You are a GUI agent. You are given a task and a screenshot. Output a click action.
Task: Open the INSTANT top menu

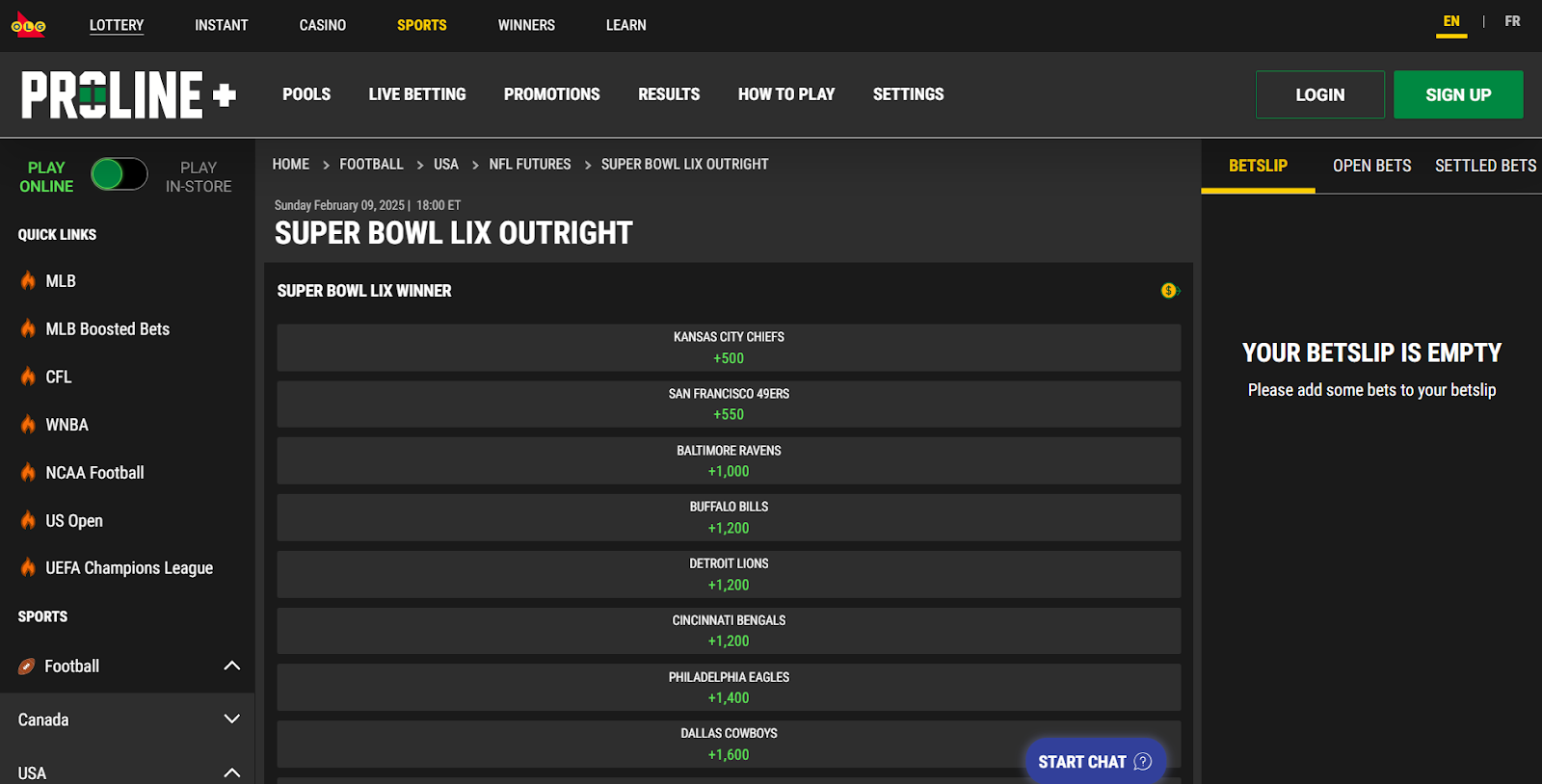(x=222, y=25)
